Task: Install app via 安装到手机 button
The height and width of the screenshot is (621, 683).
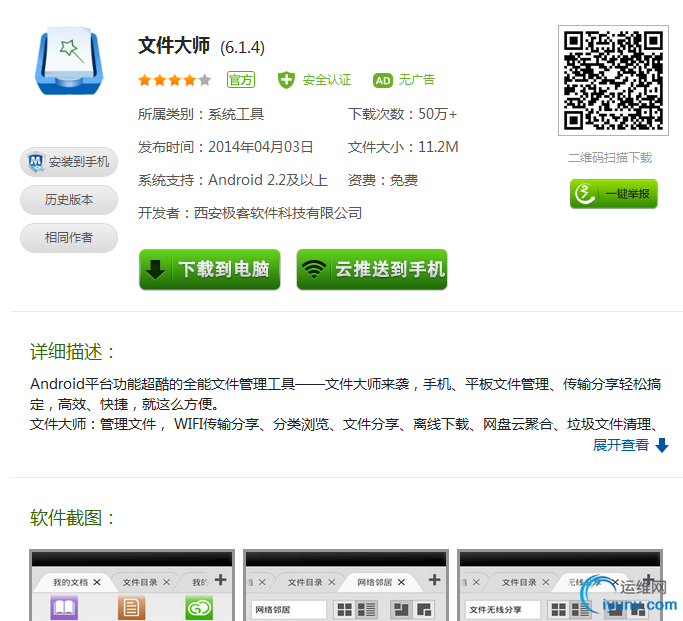Action: 69,162
